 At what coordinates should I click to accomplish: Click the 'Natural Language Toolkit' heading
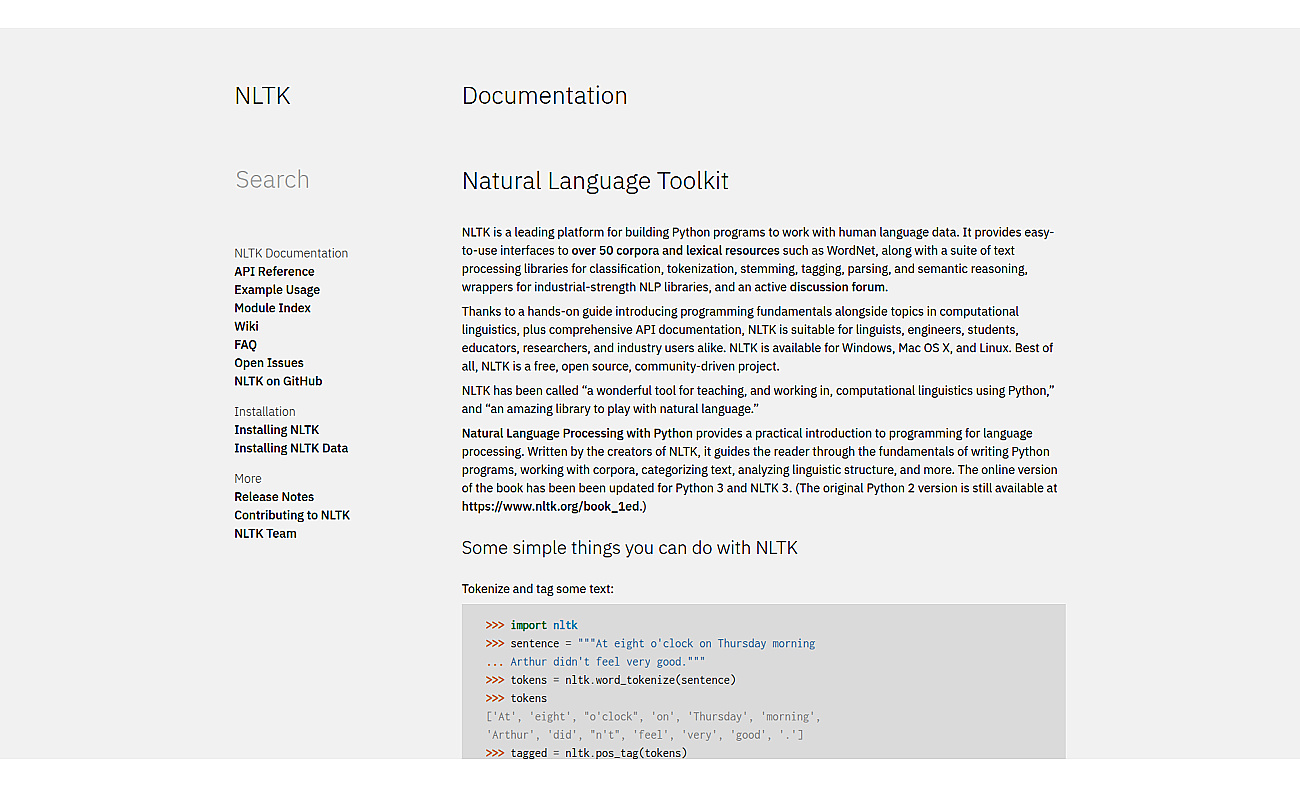[595, 181]
